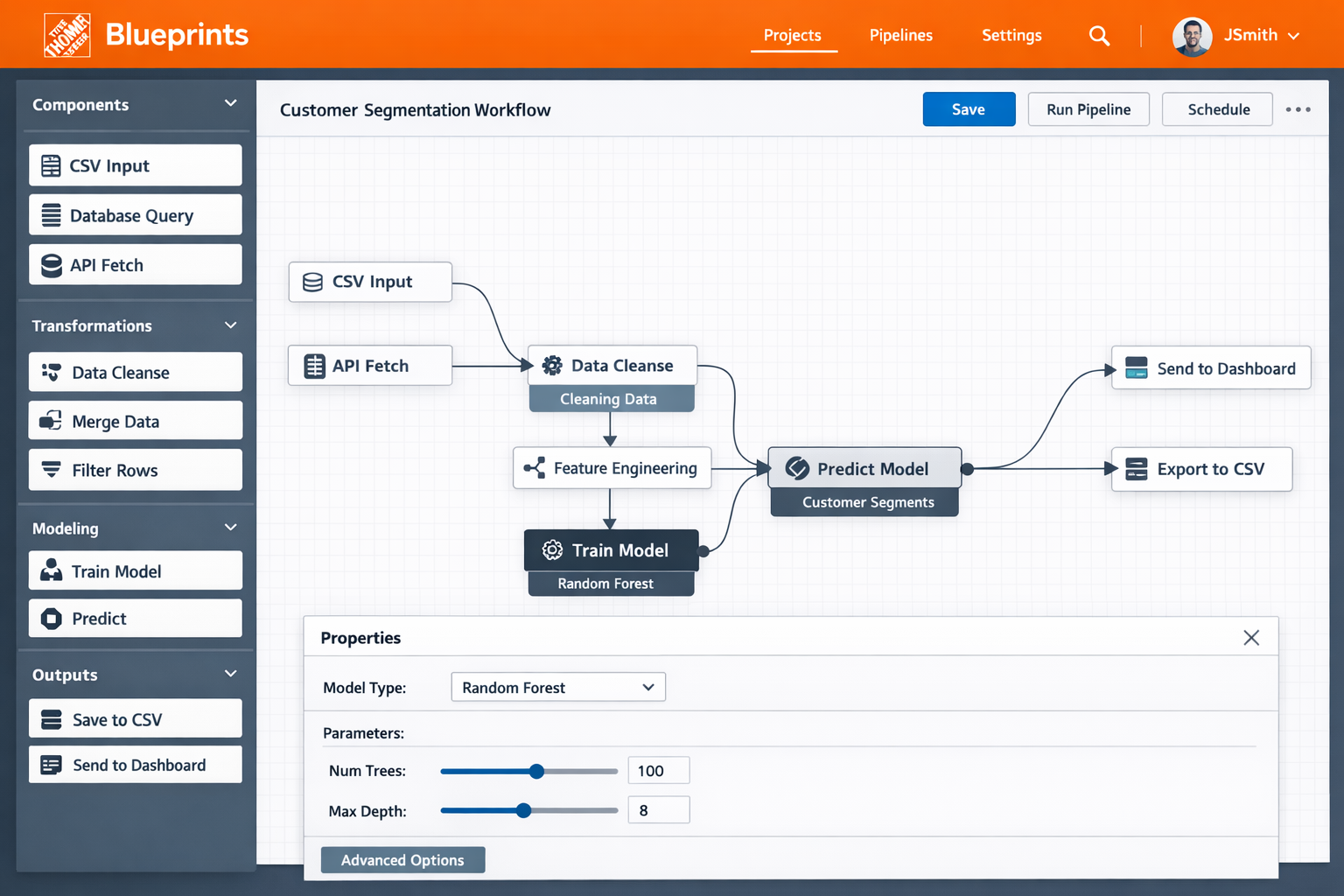Click the Merge Data icon in Transformations
This screenshot has width=1344, height=896.
pos(51,421)
